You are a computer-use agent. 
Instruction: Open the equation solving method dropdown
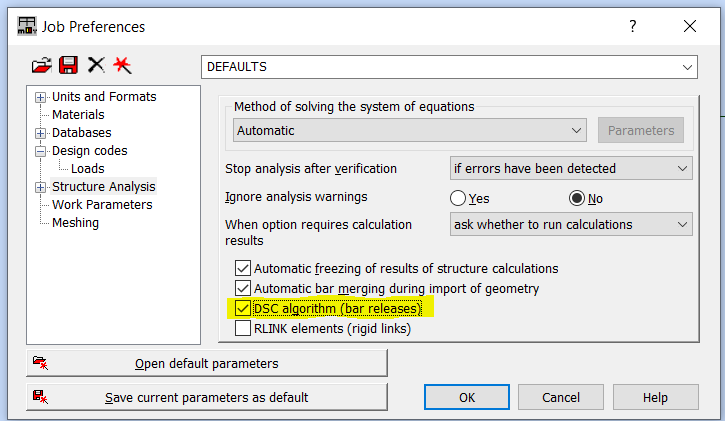(x=410, y=130)
